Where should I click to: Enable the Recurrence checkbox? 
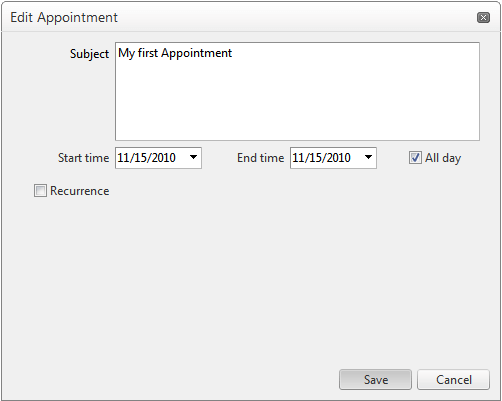[40, 191]
